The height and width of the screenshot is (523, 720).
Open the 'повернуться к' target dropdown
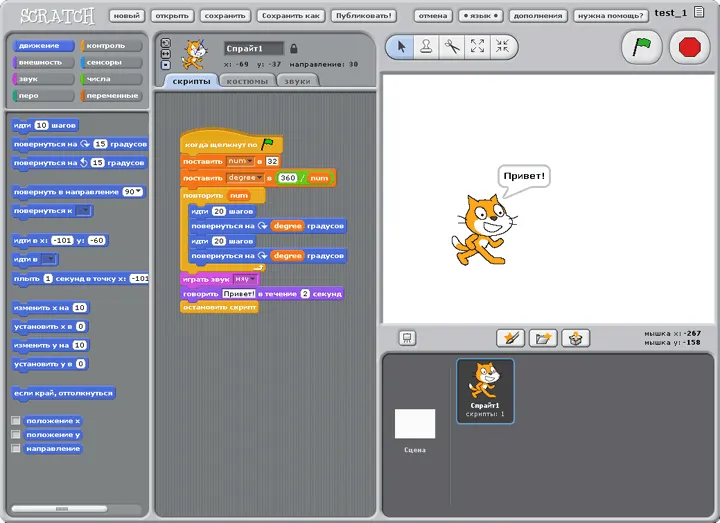(x=83, y=211)
